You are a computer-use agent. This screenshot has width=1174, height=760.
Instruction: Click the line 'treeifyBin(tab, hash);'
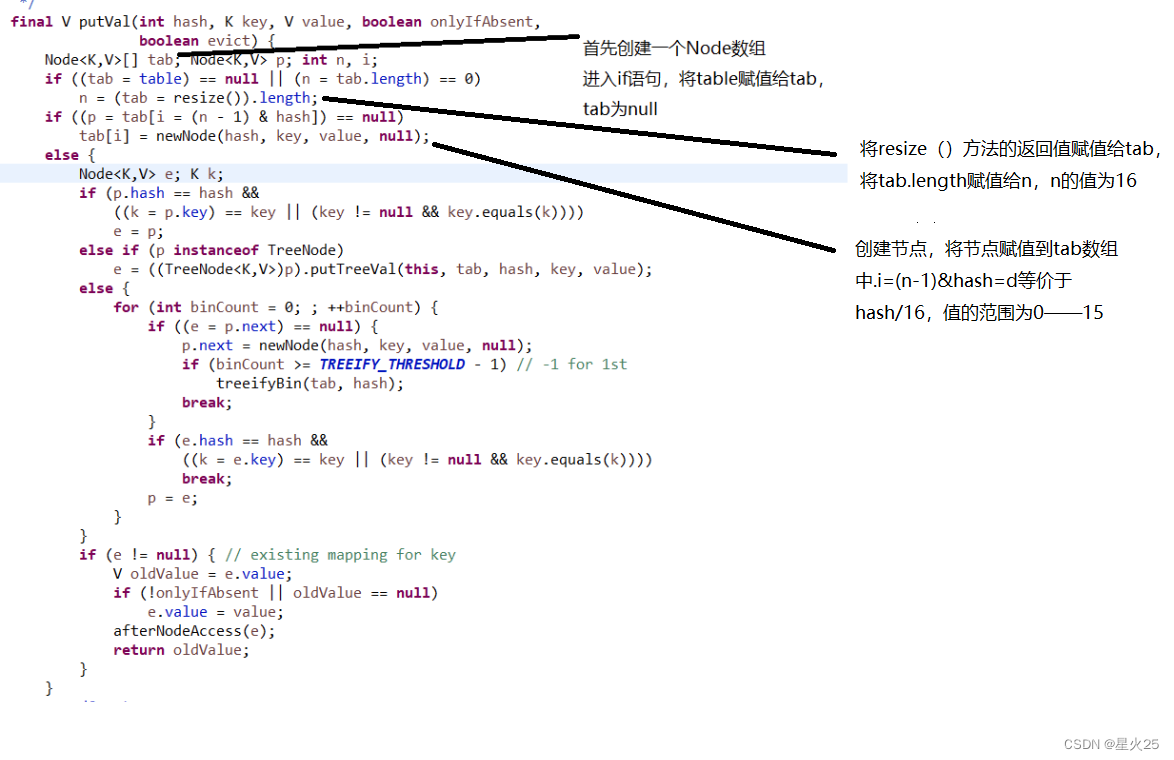(310, 383)
